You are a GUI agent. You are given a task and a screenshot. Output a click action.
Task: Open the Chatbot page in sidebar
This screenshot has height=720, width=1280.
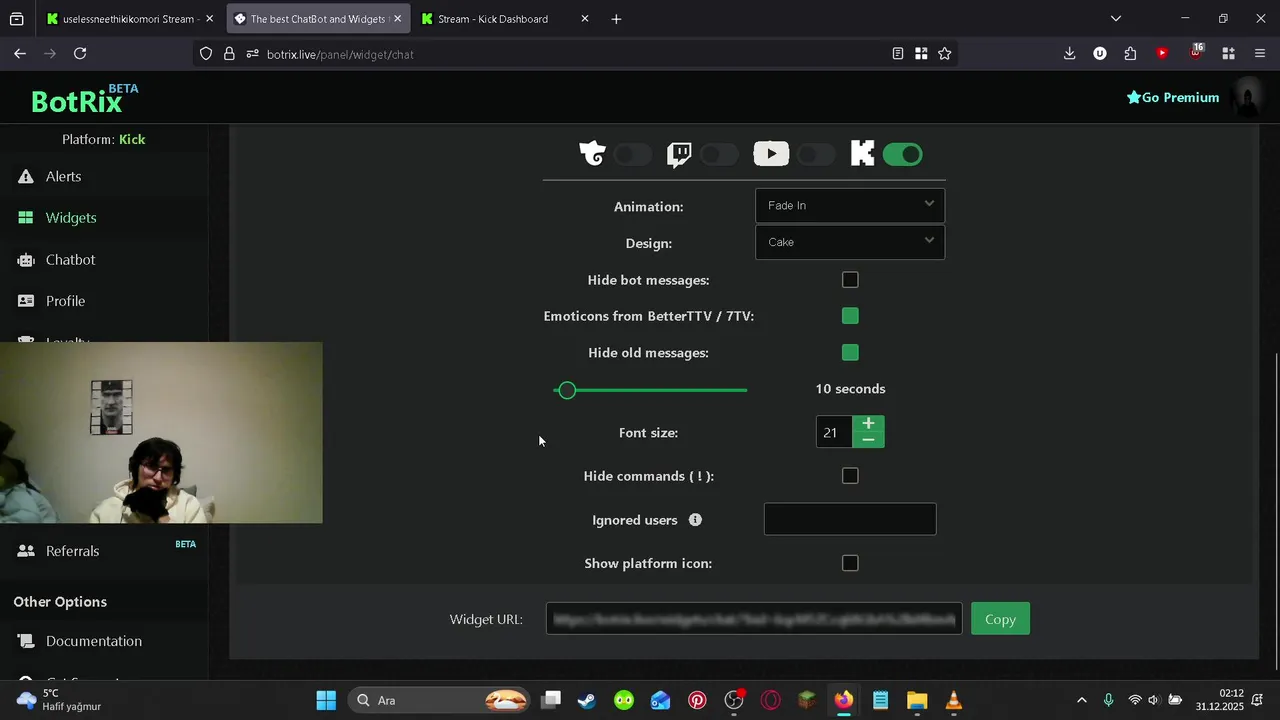[70, 260]
